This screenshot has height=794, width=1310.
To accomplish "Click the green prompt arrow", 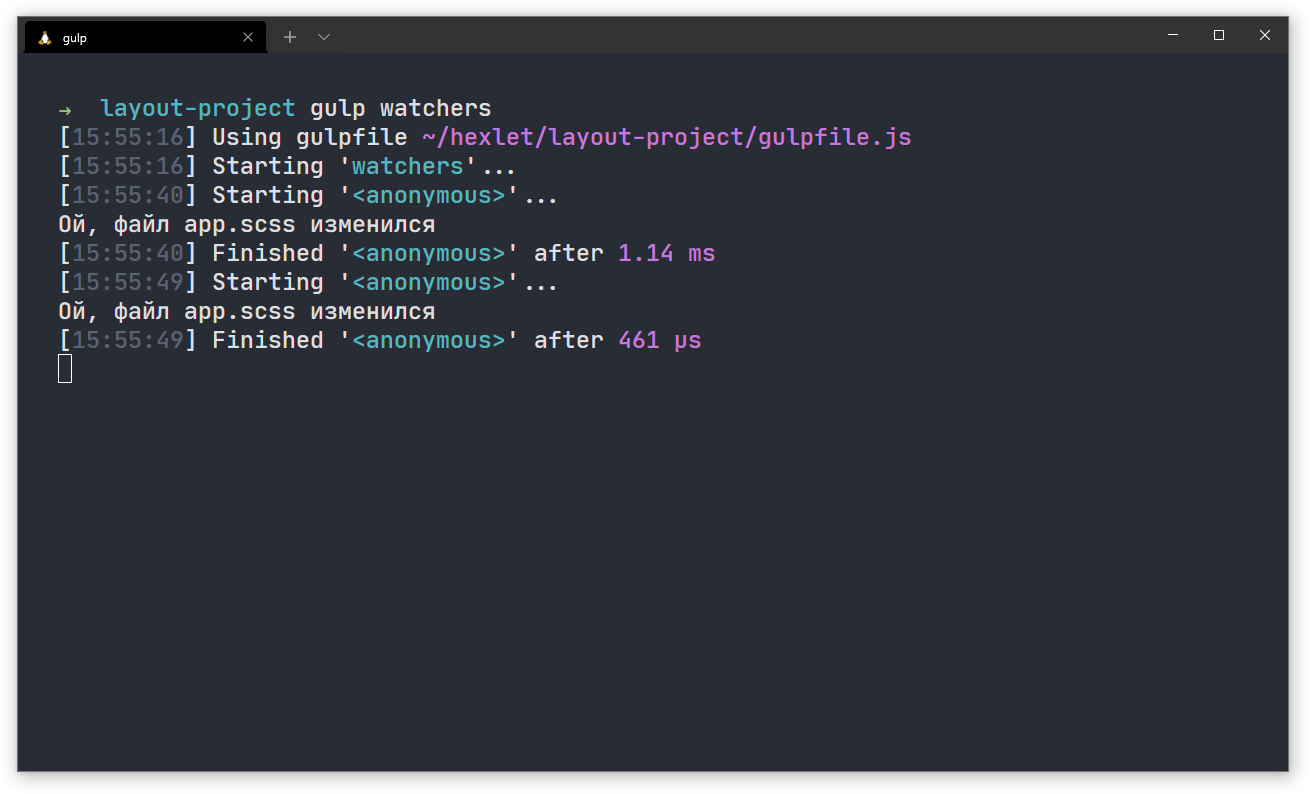I will point(65,109).
